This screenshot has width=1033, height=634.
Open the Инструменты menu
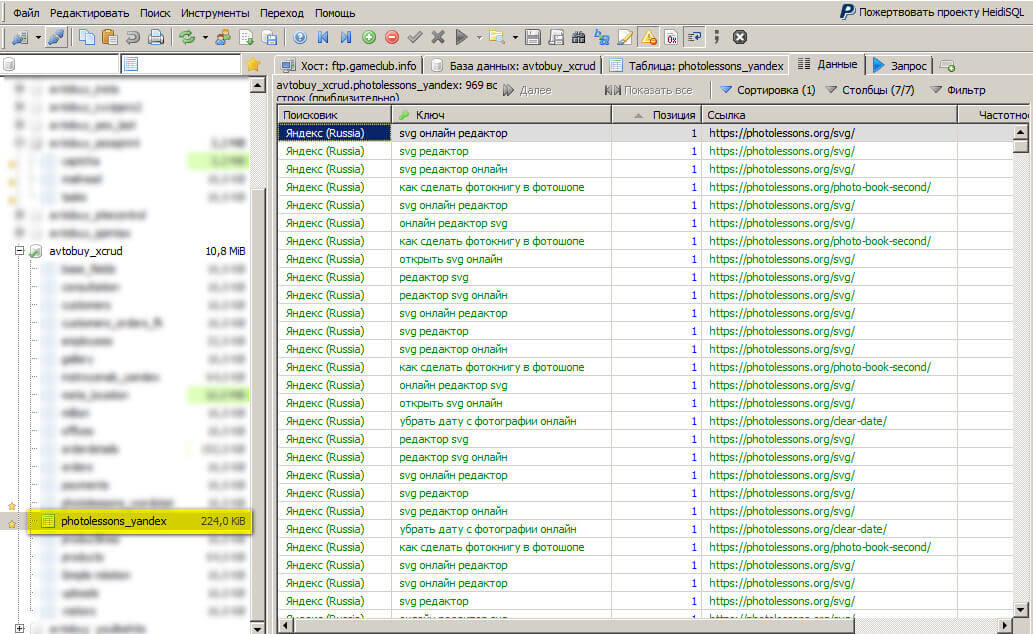[x=215, y=13]
